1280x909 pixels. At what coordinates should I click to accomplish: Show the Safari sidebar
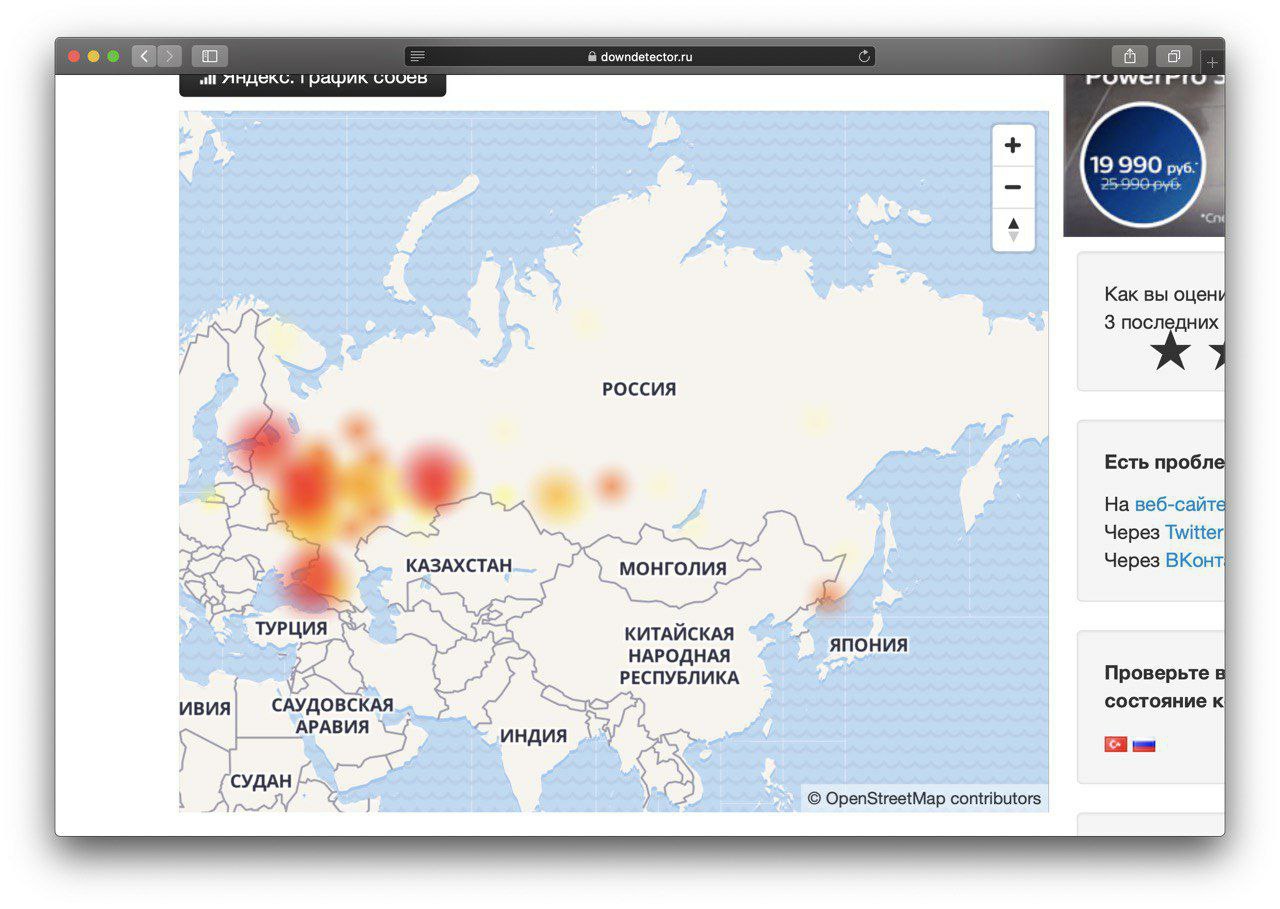pyautogui.click(x=210, y=56)
